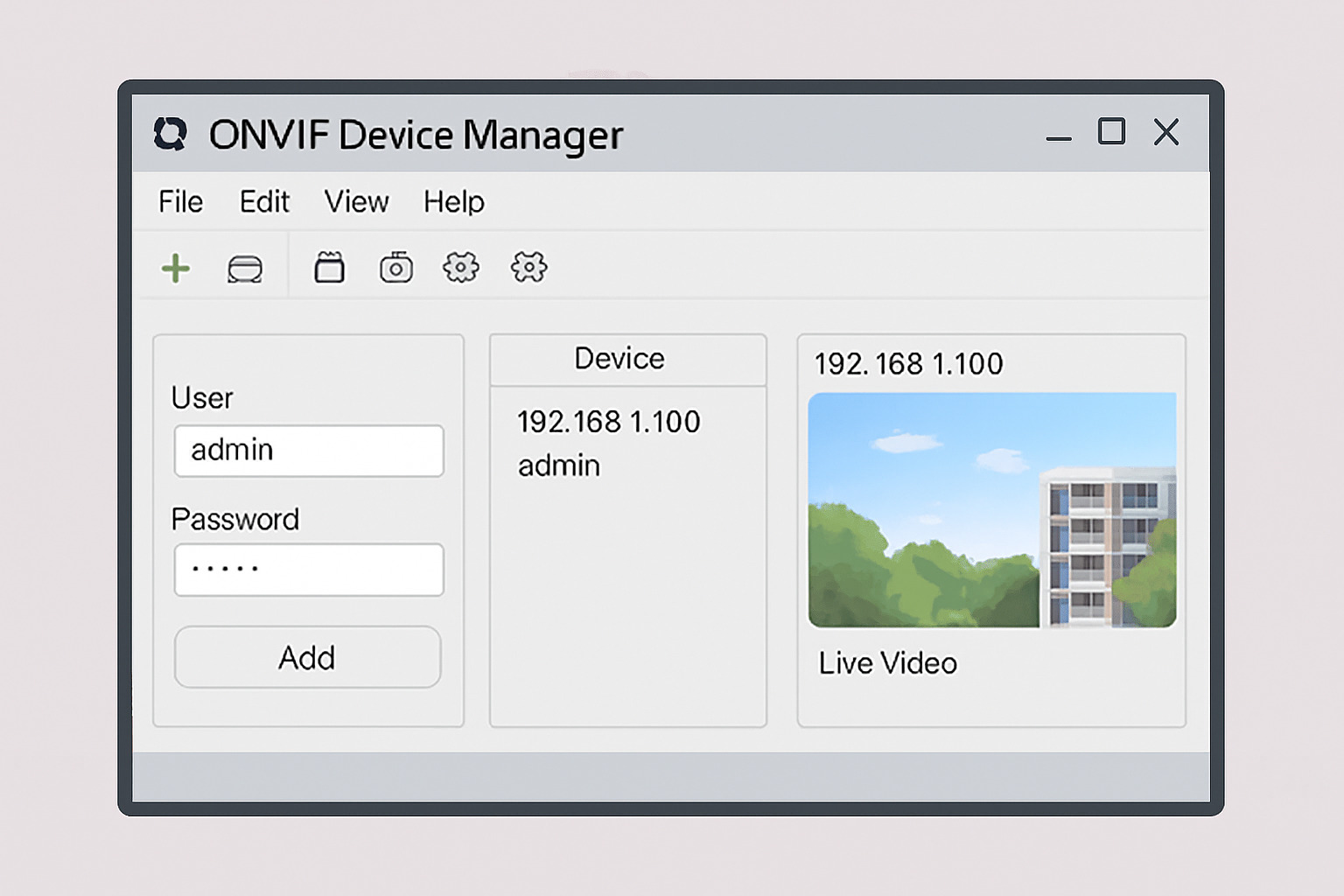This screenshot has width=1344, height=896.
Task: Maximize the ONVIF Device Manager window
Action: [1111, 132]
